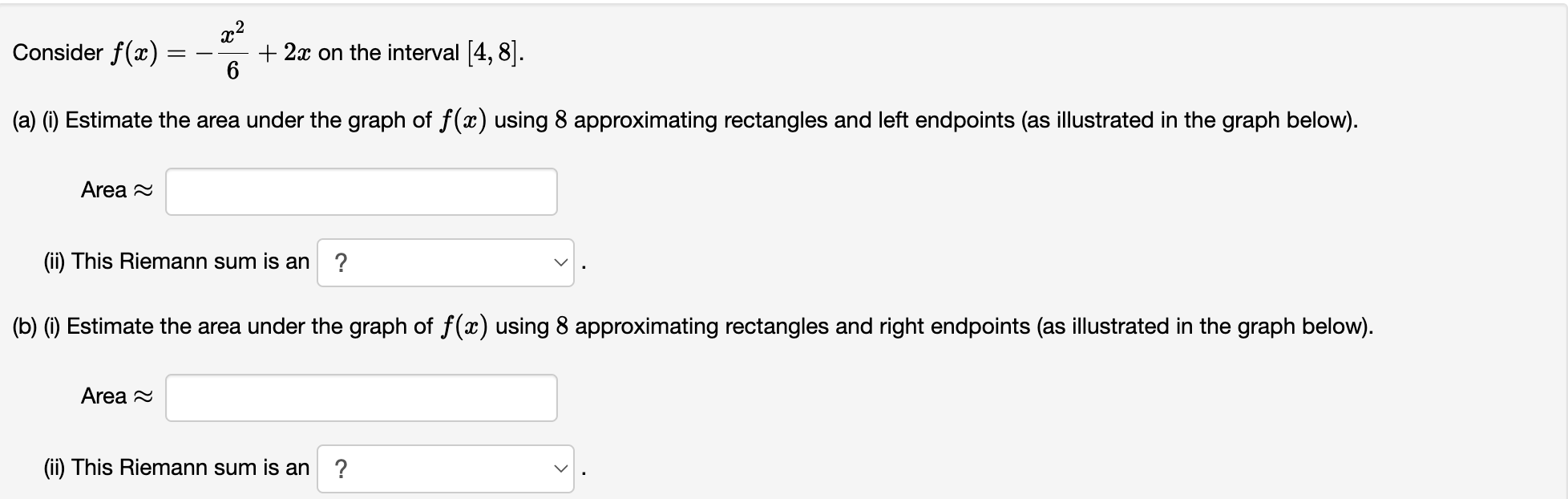Click the sentence '(ii) This Riemann sum is an' in part (a)
The height and width of the screenshot is (499, 1568).
(176, 261)
